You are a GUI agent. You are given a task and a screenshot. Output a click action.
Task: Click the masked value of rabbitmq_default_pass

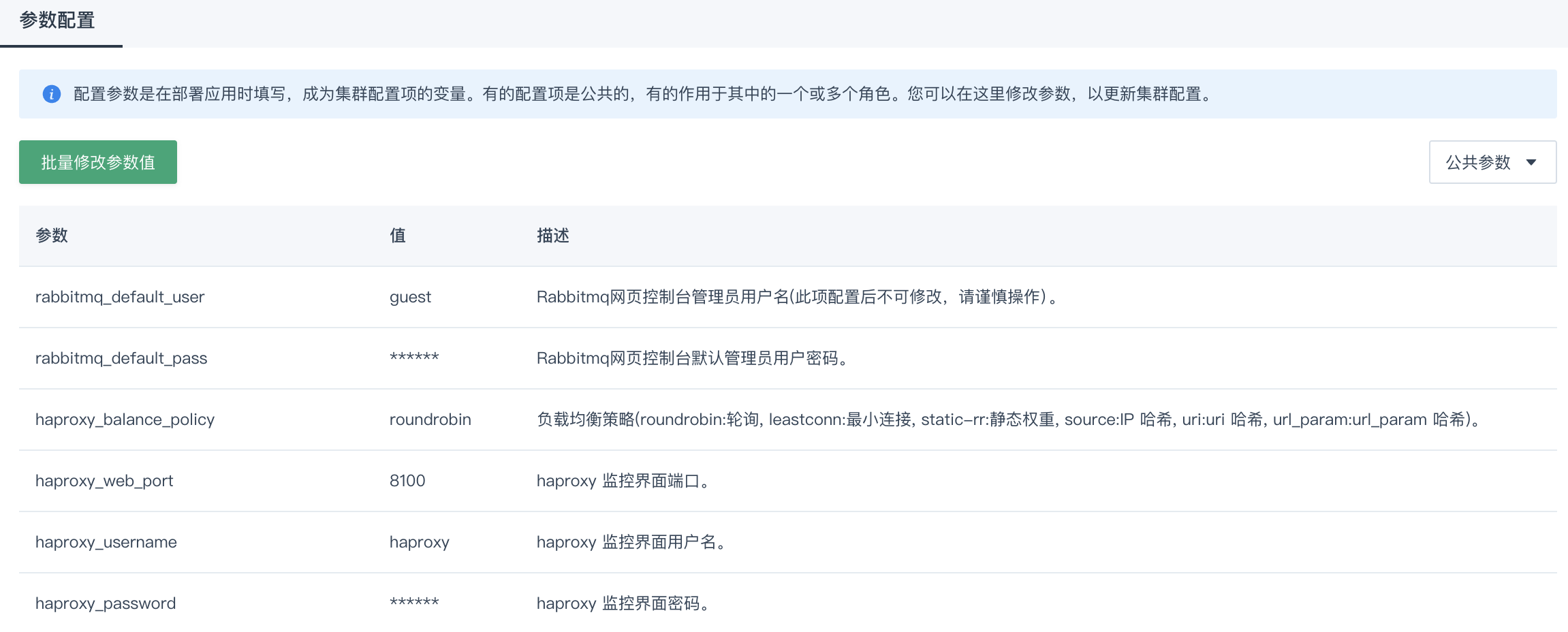414,356
